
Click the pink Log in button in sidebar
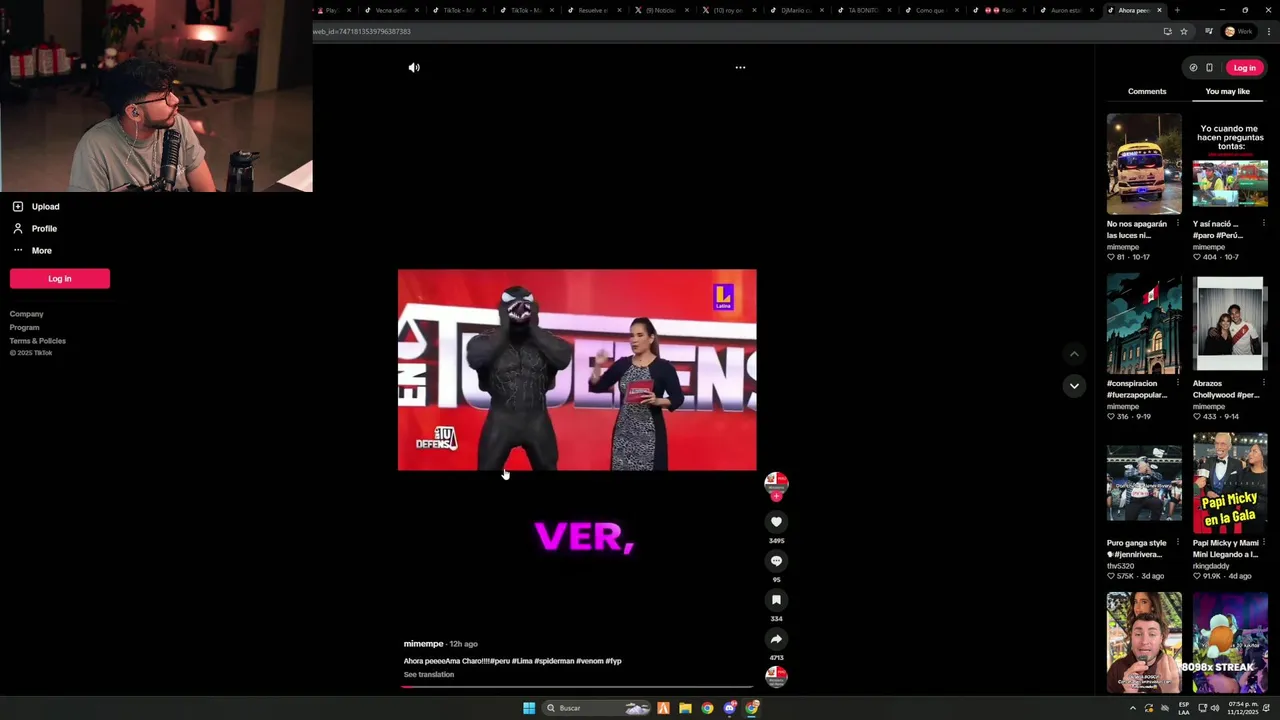60,279
